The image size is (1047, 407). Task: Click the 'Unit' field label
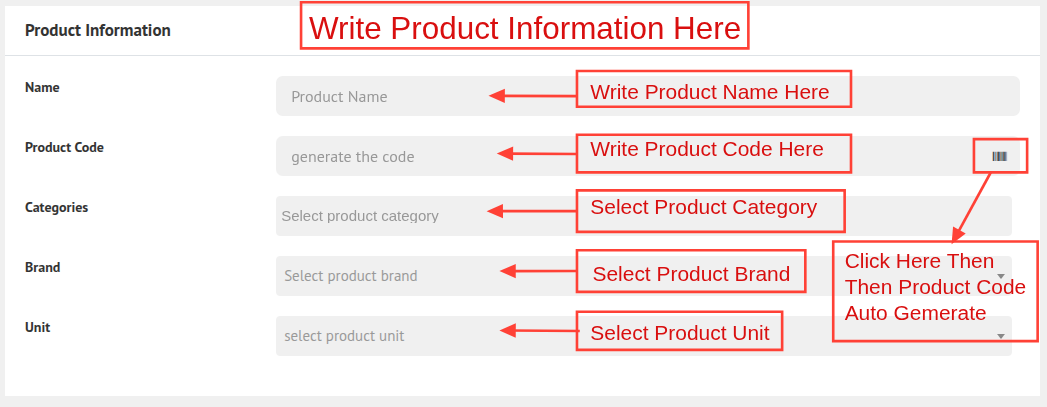[37, 328]
